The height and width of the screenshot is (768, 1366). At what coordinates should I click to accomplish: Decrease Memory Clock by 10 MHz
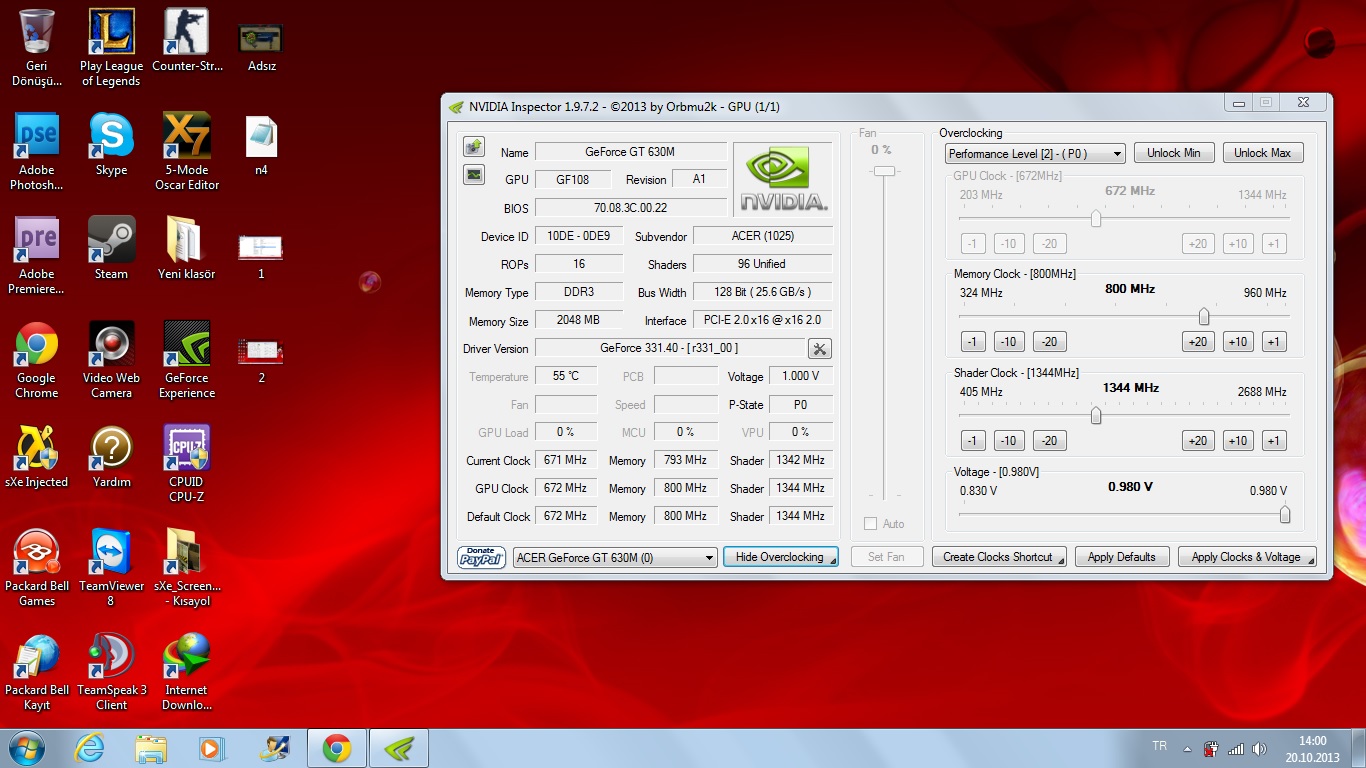1008,342
